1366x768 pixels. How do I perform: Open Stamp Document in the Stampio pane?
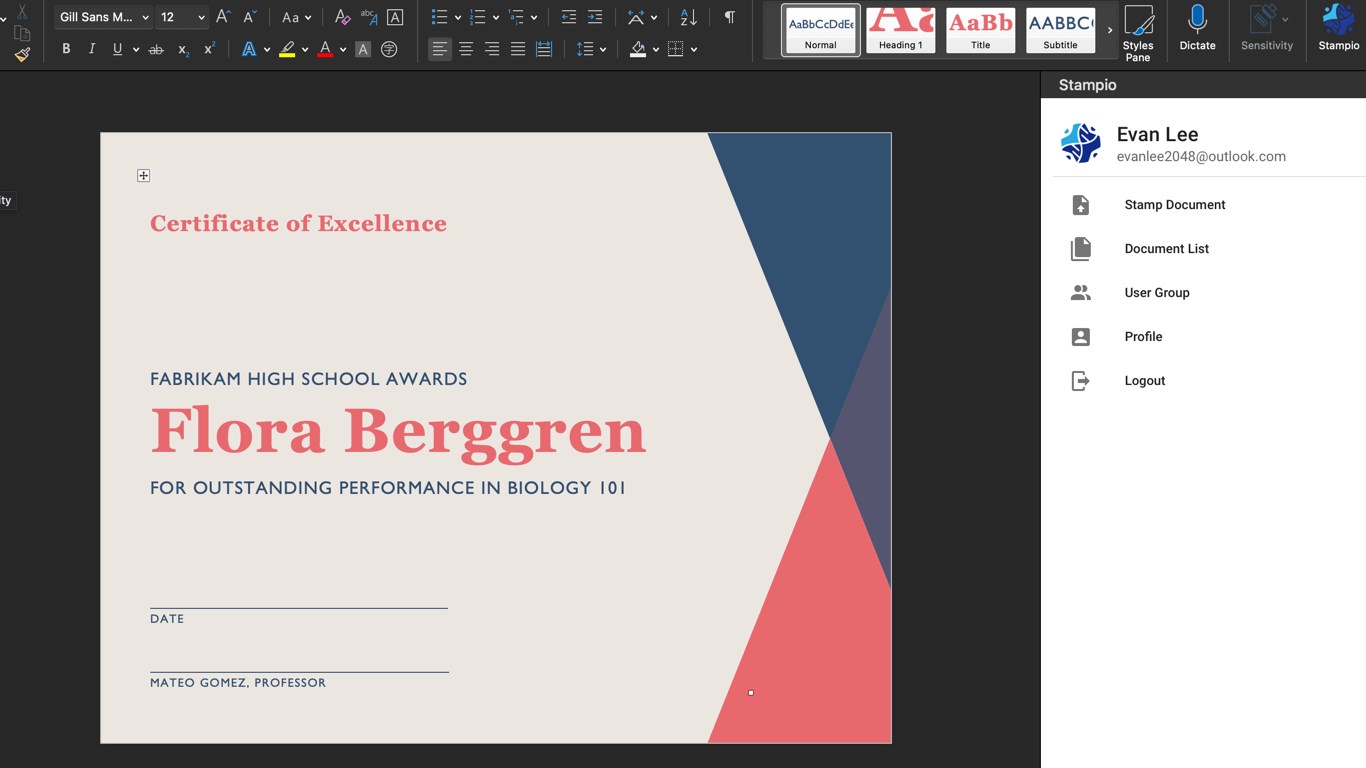[1174, 205]
